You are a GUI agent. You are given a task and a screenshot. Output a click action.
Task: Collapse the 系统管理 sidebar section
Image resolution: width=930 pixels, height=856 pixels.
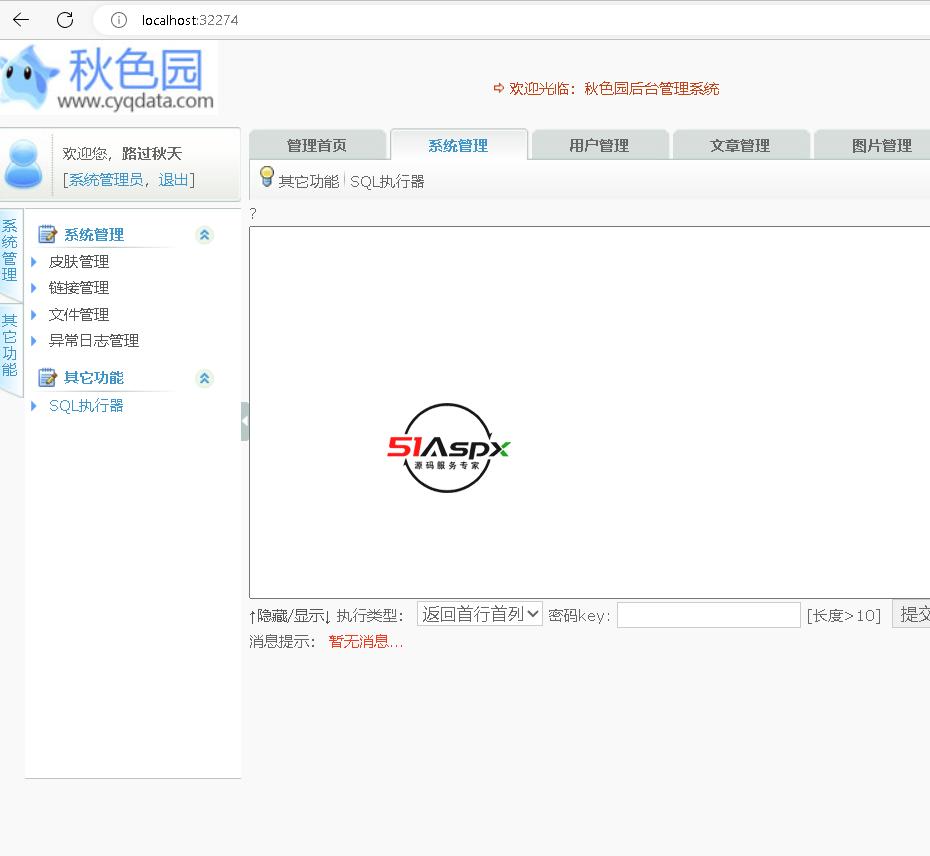[x=205, y=235]
